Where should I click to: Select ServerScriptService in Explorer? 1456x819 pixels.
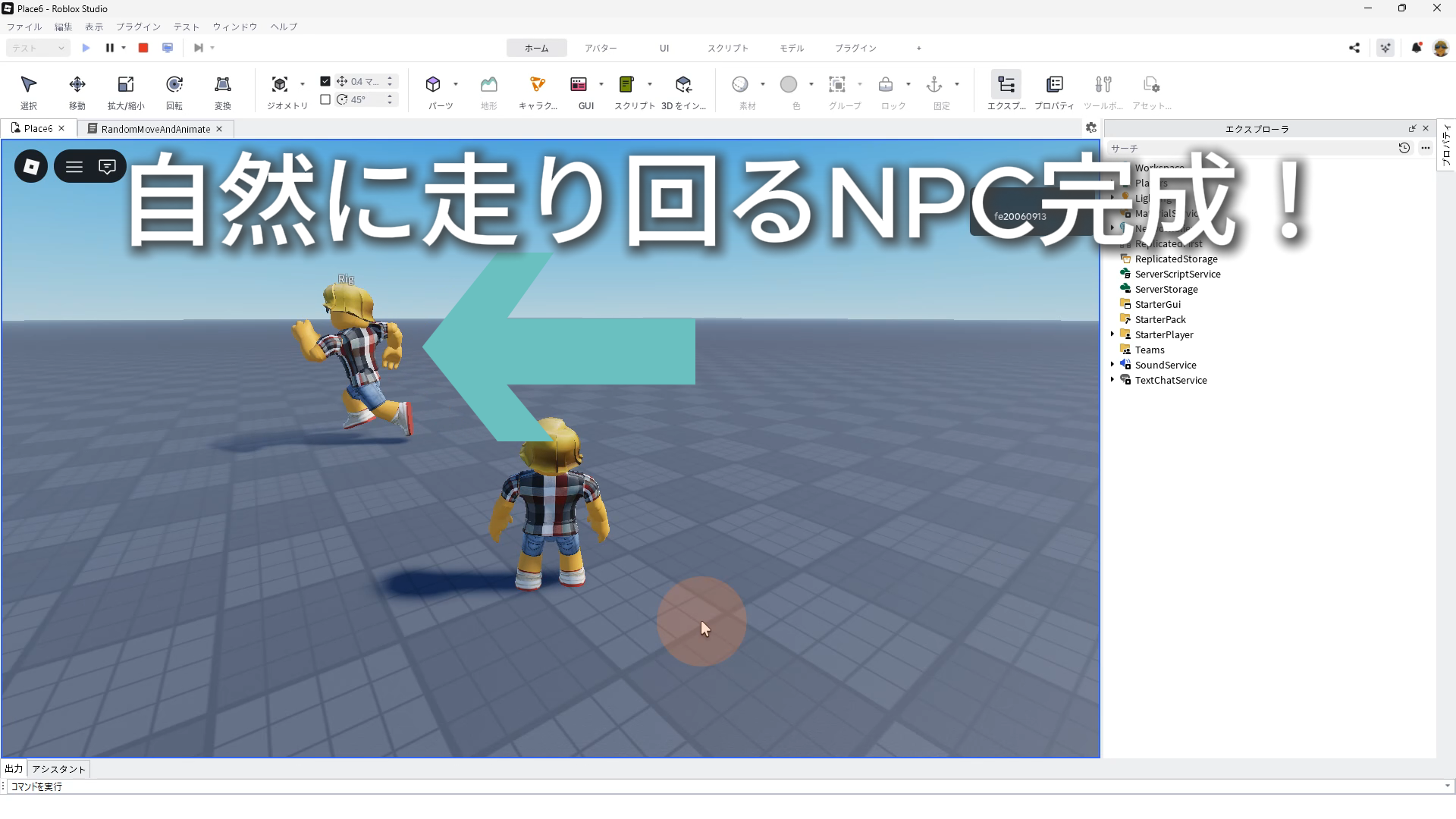(1177, 274)
